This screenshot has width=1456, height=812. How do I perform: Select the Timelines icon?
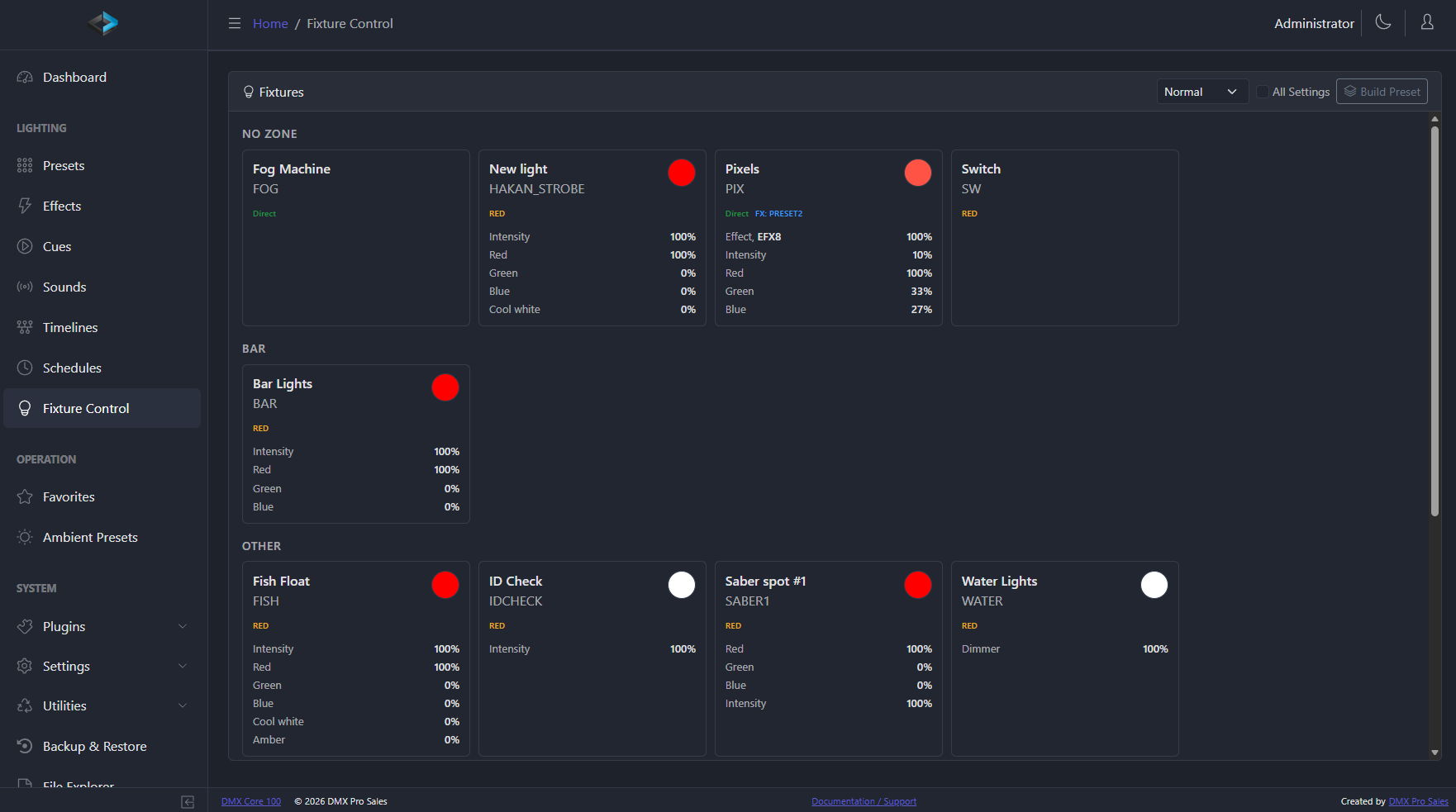pos(25,327)
